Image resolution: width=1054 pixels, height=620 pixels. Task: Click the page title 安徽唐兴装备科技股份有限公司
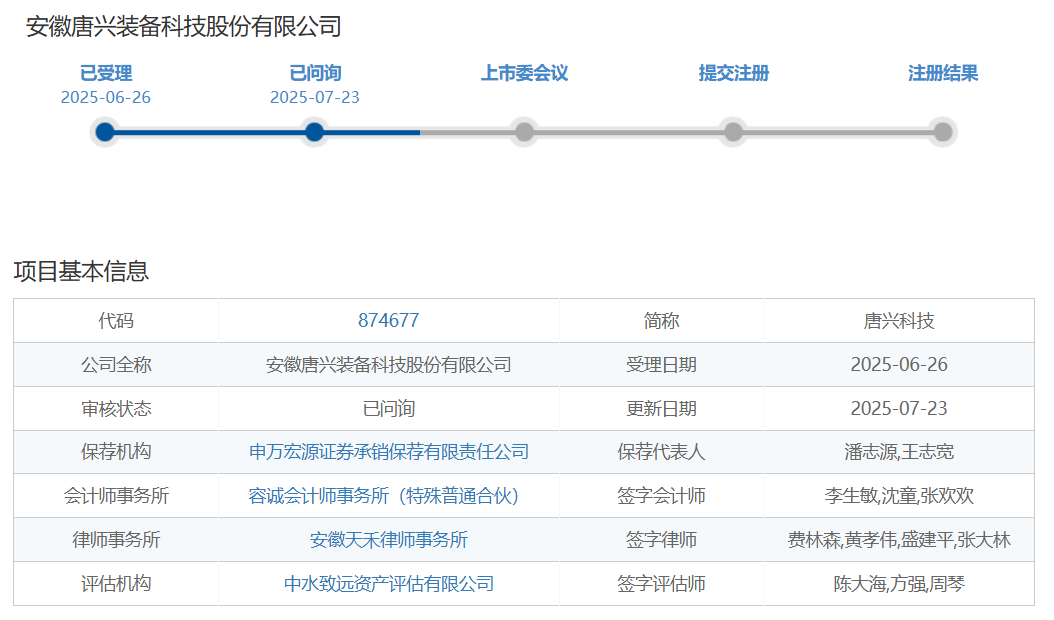point(184,27)
